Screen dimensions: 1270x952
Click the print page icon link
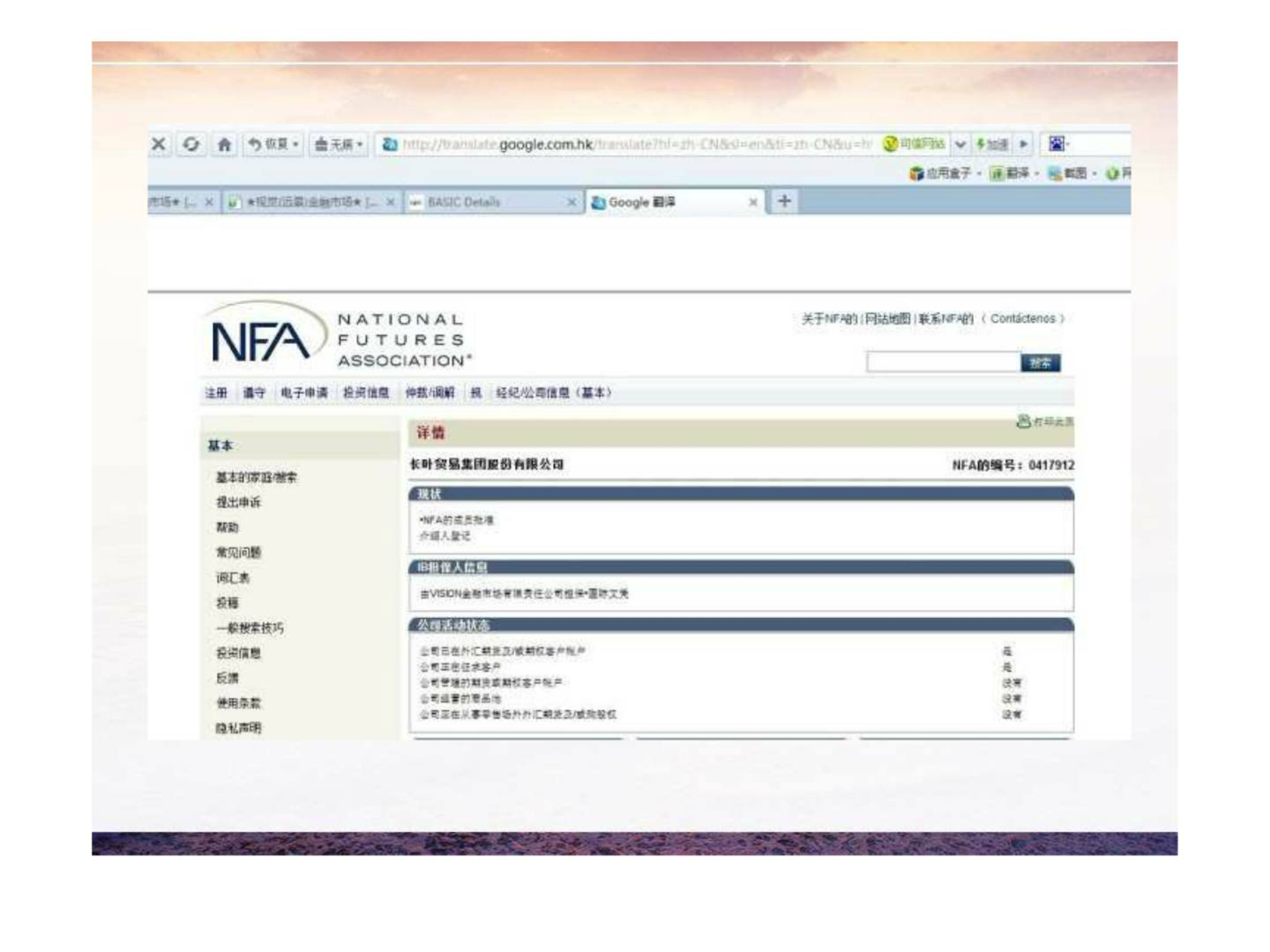tap(1045, 421)
